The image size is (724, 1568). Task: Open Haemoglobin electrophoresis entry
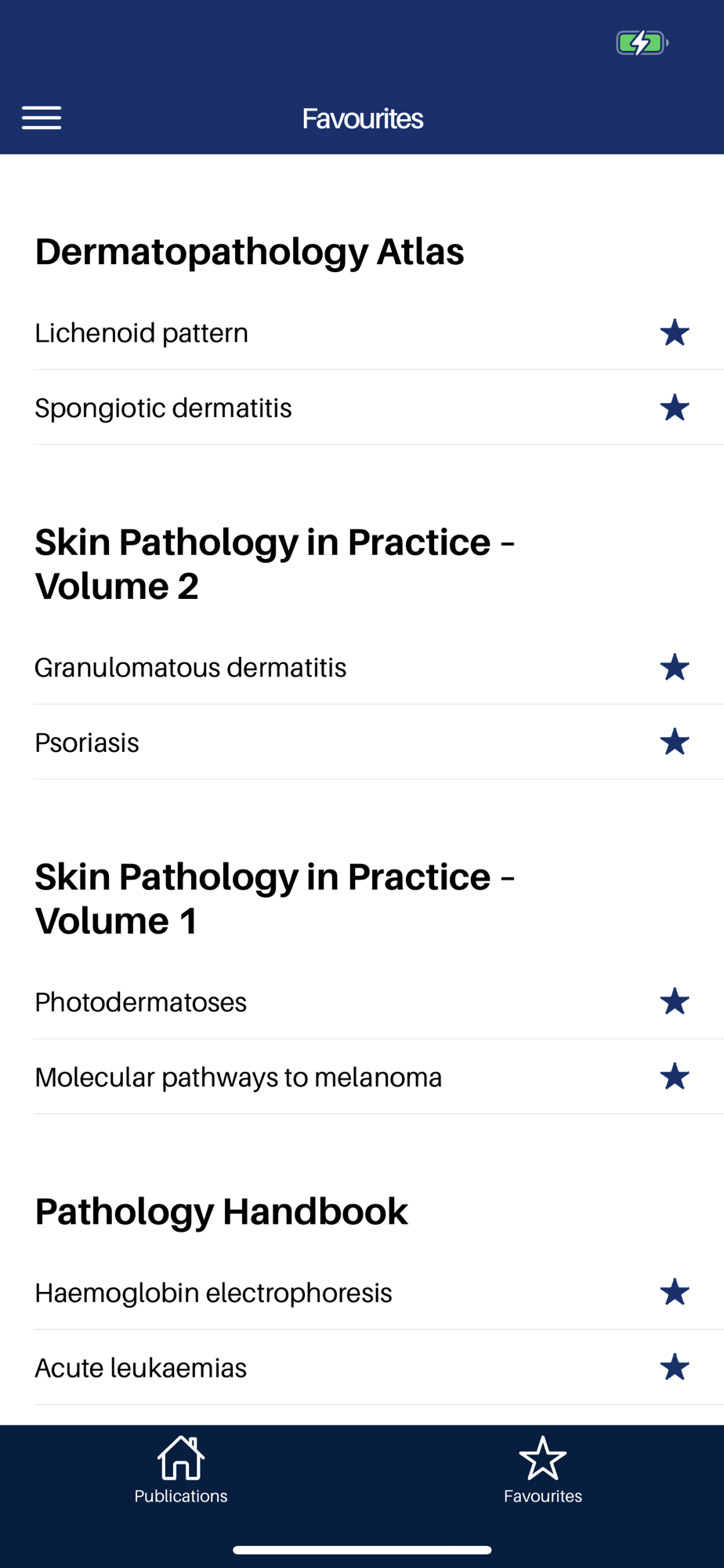(213, 1293)
